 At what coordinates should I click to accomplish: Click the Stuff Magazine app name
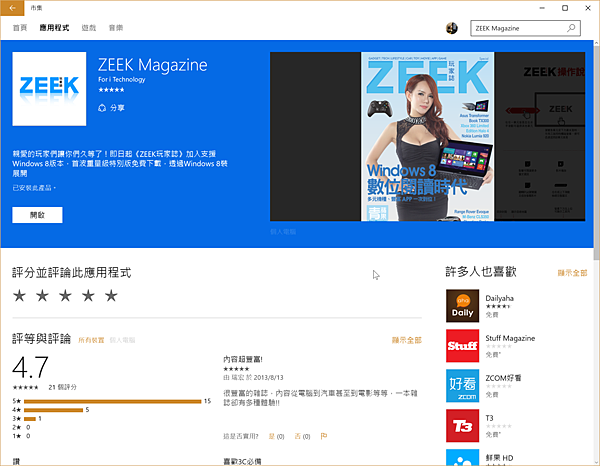pyautogui.click(x=510, y=338)
